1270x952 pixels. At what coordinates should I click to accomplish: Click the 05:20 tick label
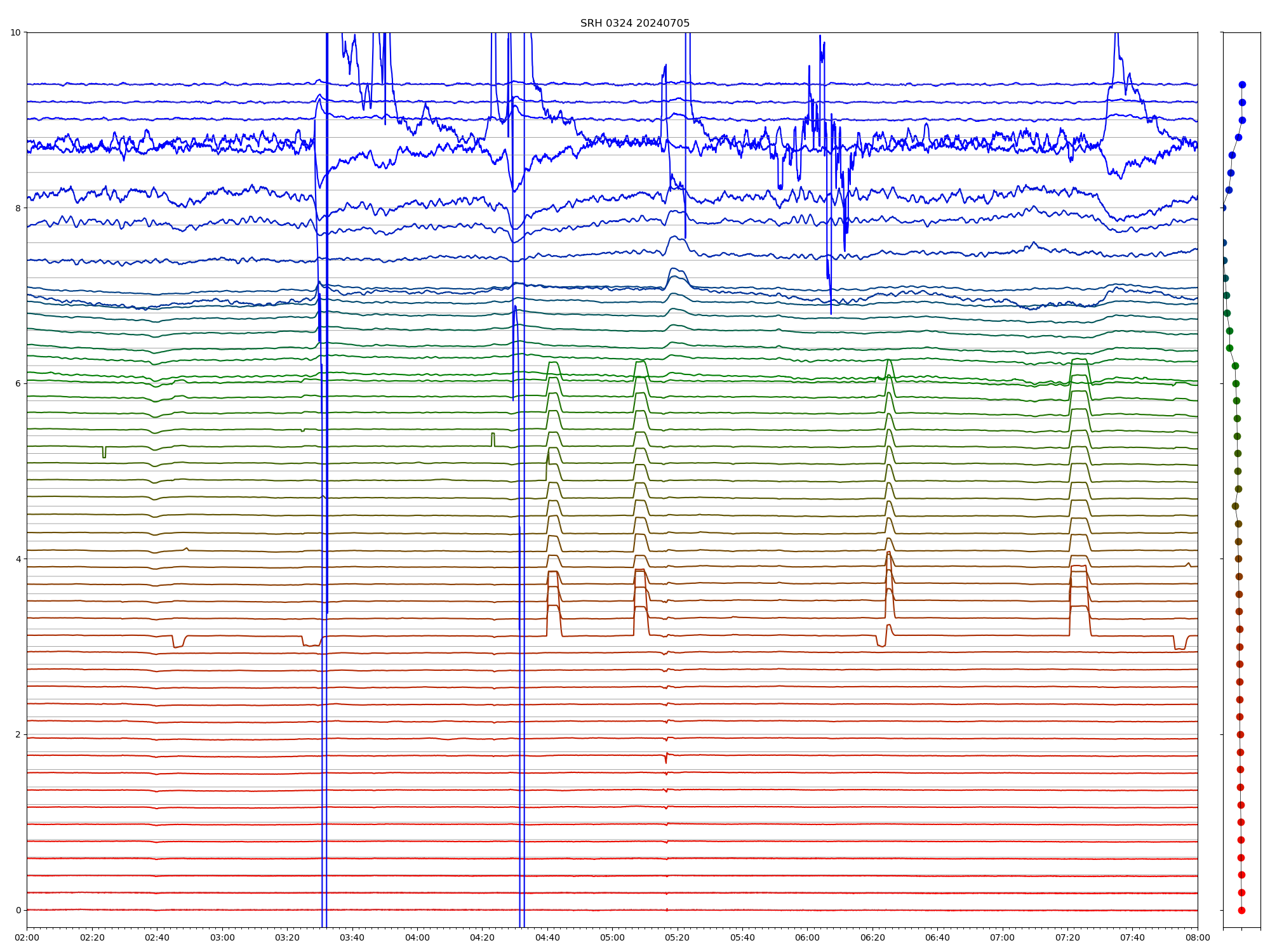[678, 937]
